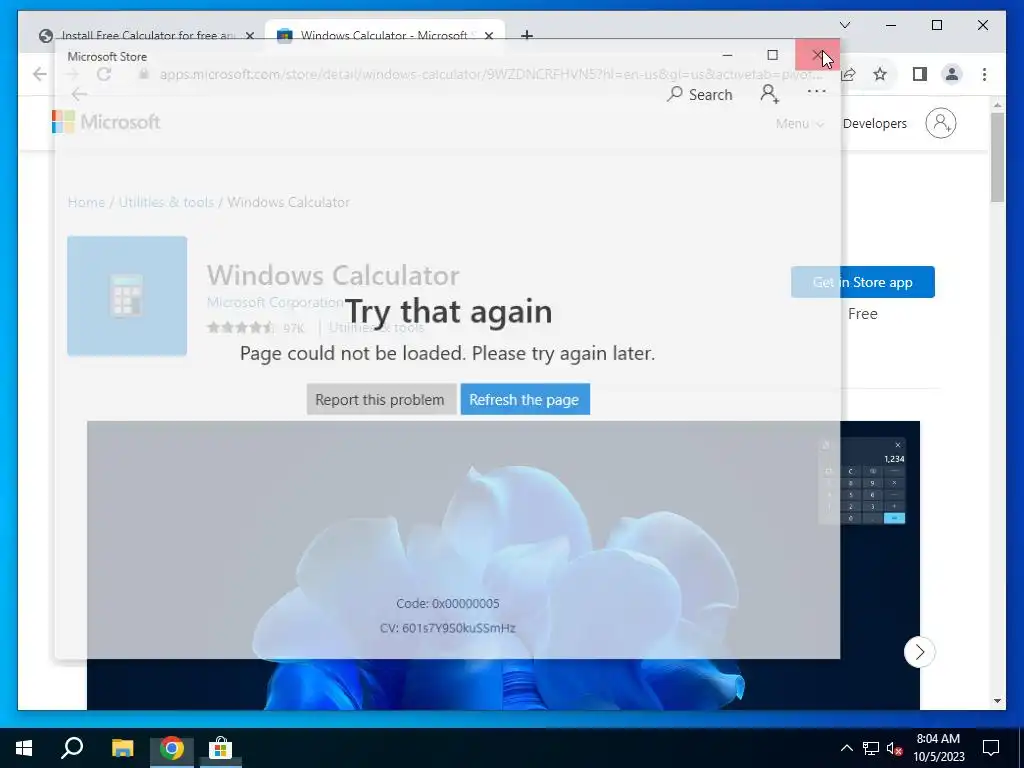Viewport: 1024px width, 768px height.
Task: Click scrollbar down arrow on webpage
Action: (x=997, y=701)
